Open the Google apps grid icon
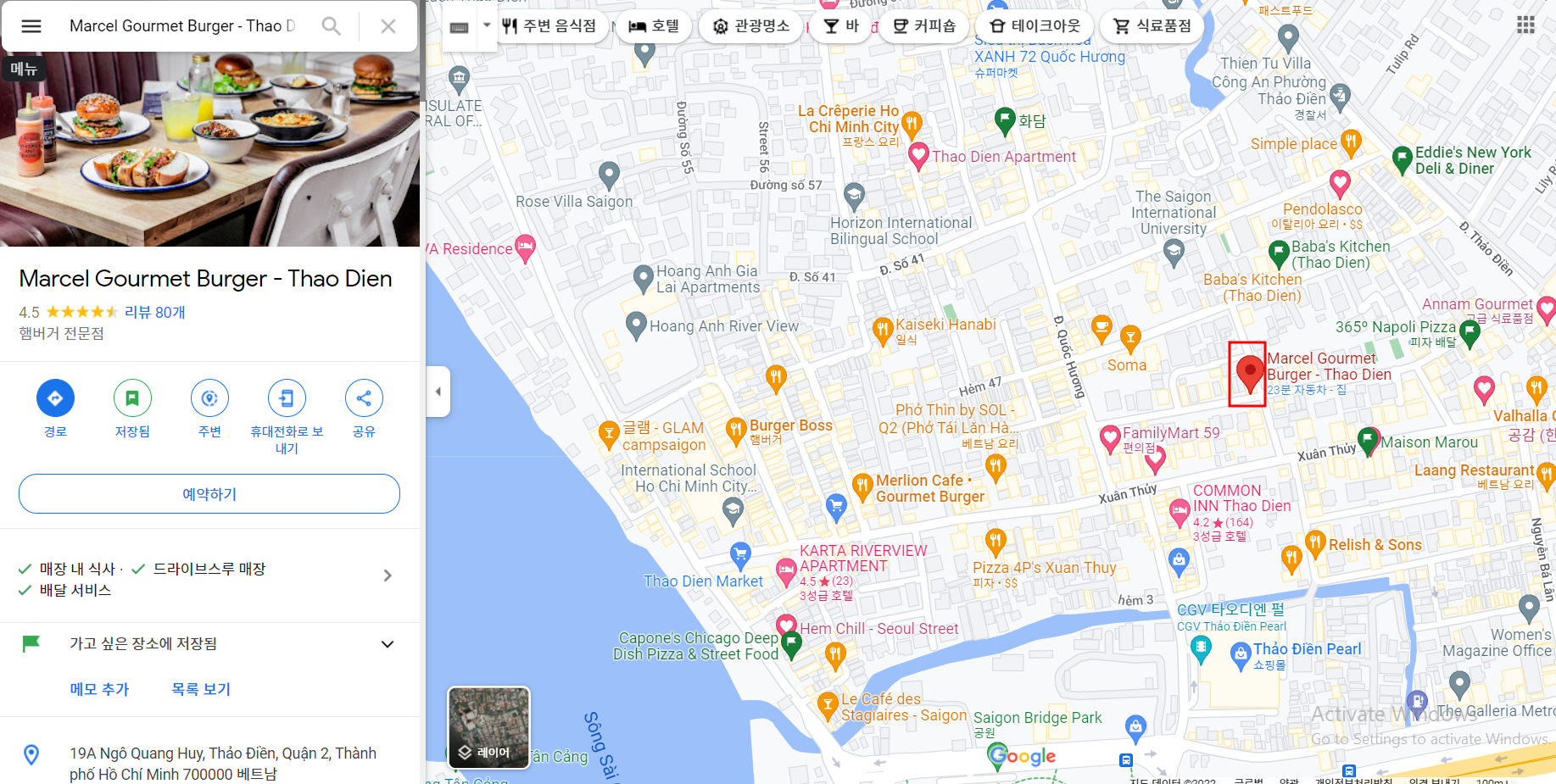Screen dimensions: 1556x784 click(x=1525, y=25)
